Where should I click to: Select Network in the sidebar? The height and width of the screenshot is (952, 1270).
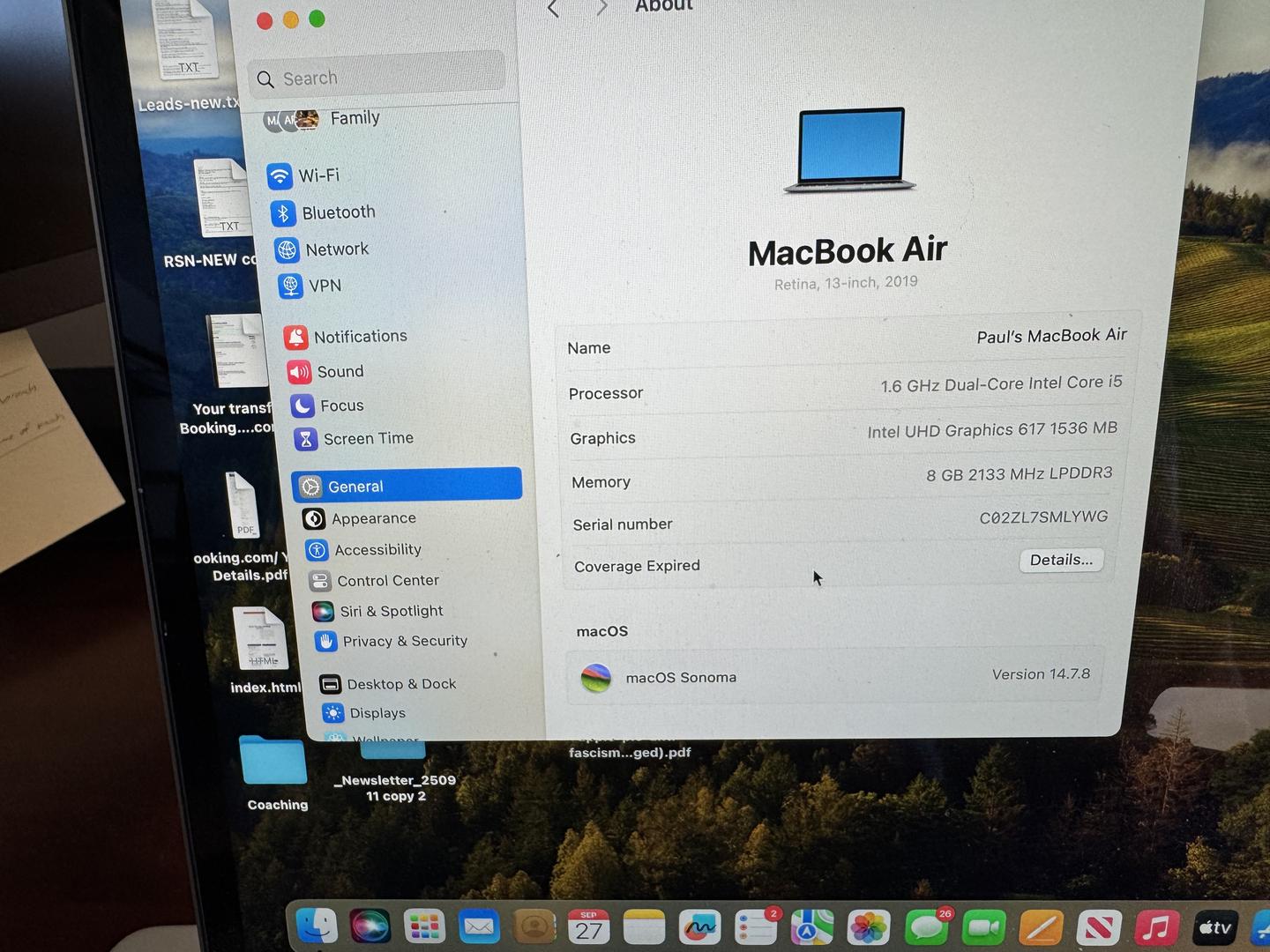click(322, 249)
